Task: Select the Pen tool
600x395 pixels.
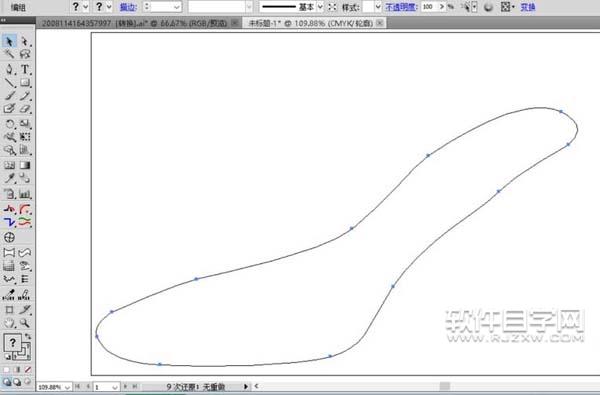Action: click(9, 69)
